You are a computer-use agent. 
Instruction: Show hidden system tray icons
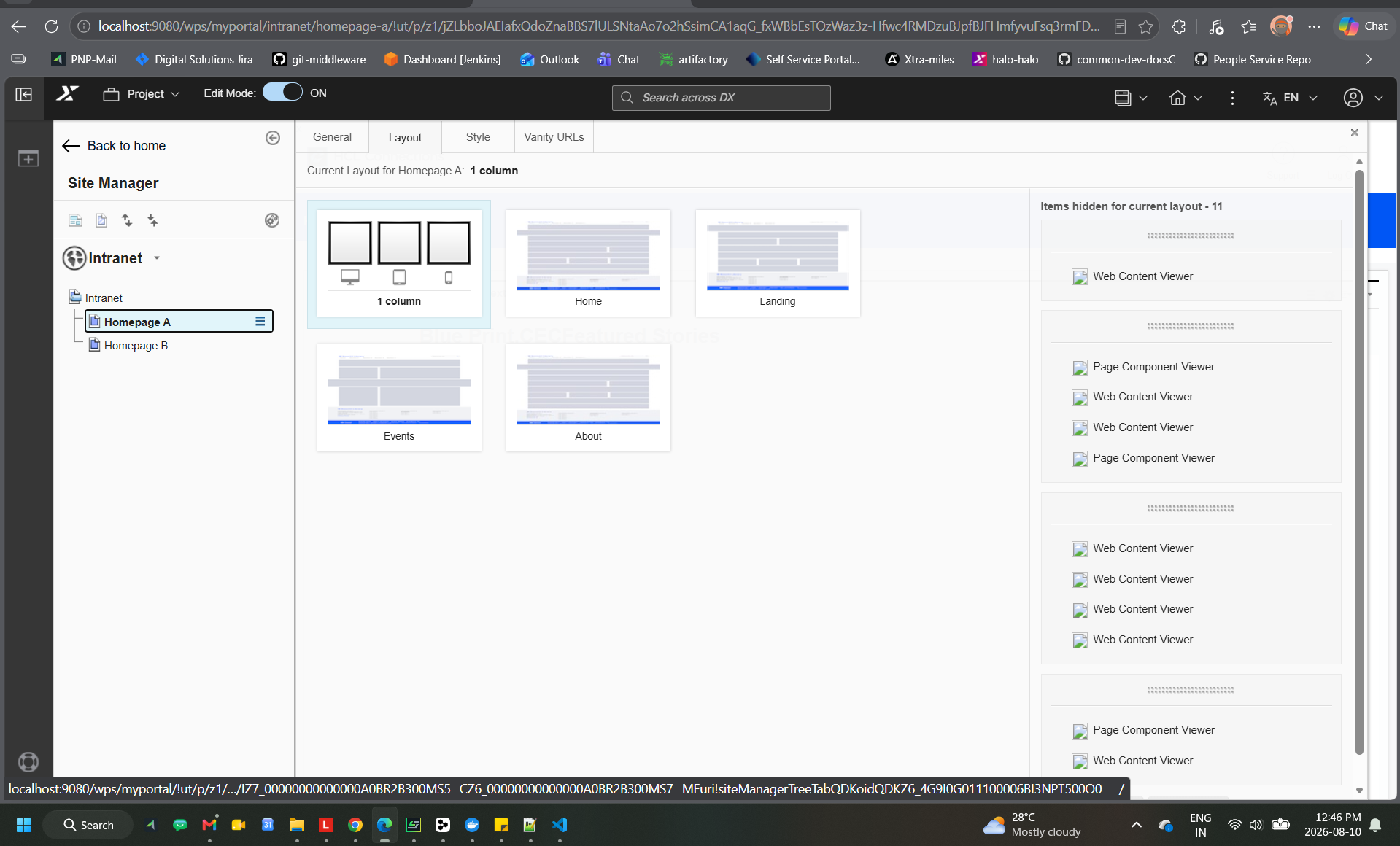pos(1136,825)
